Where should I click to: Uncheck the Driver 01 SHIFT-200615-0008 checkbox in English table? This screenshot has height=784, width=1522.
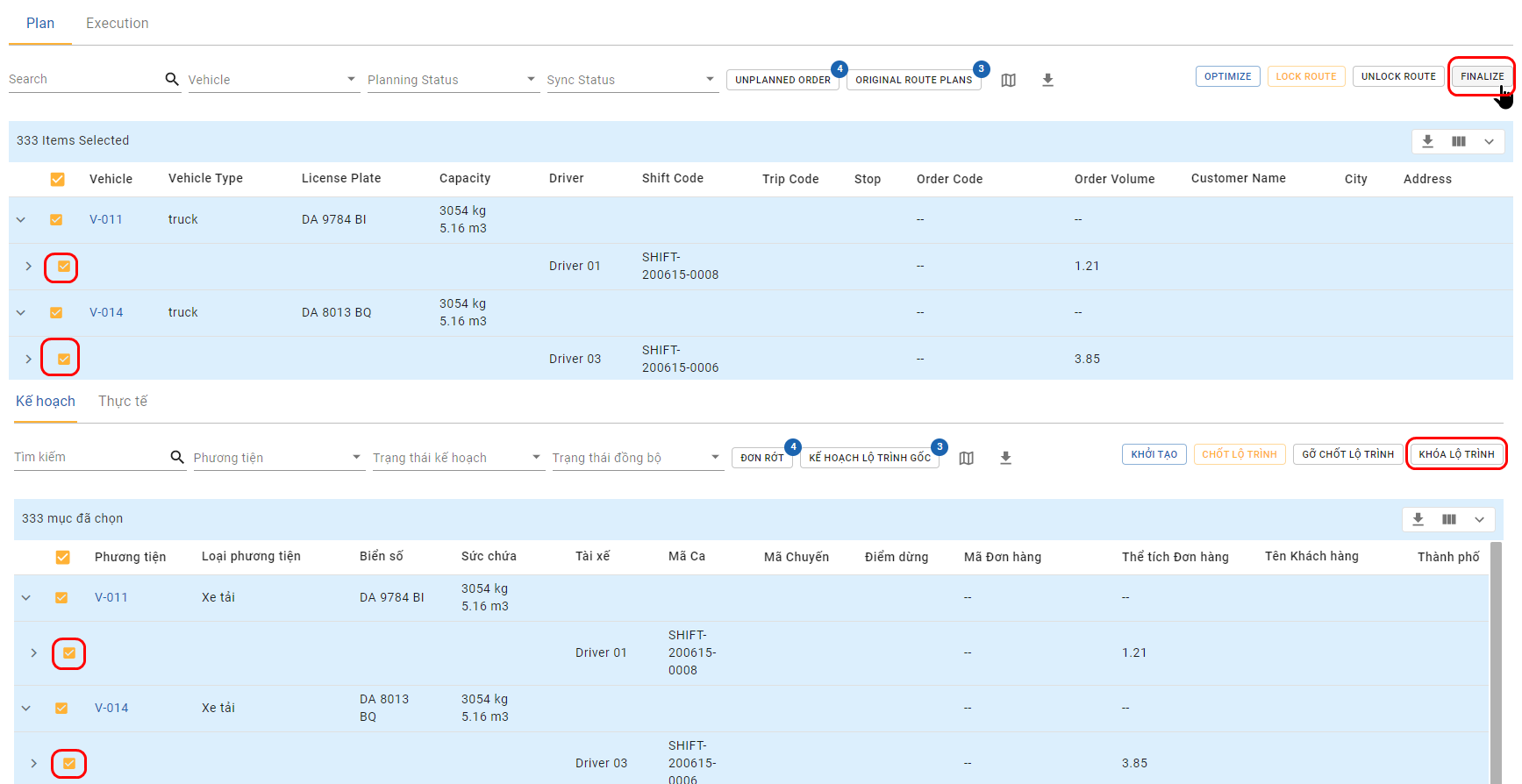(64, 266)
